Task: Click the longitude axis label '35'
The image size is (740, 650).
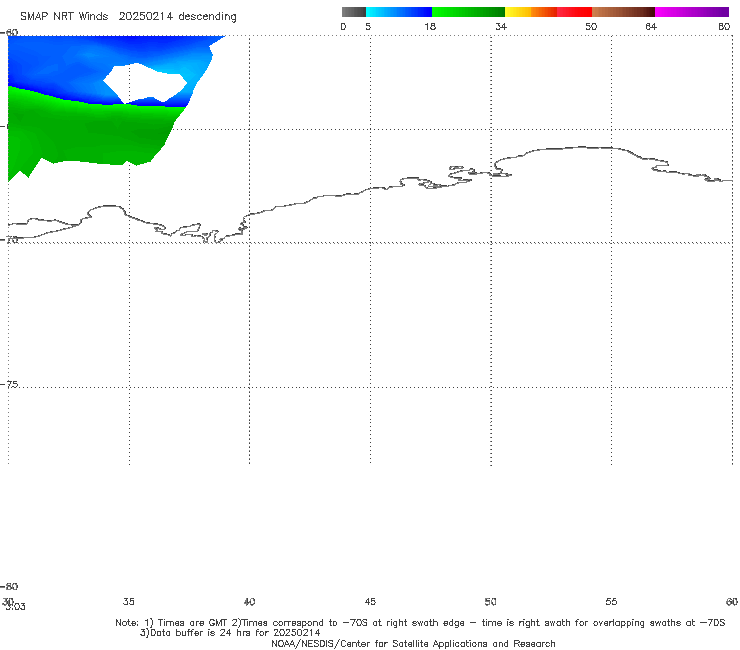Action: tap(129, 601)
